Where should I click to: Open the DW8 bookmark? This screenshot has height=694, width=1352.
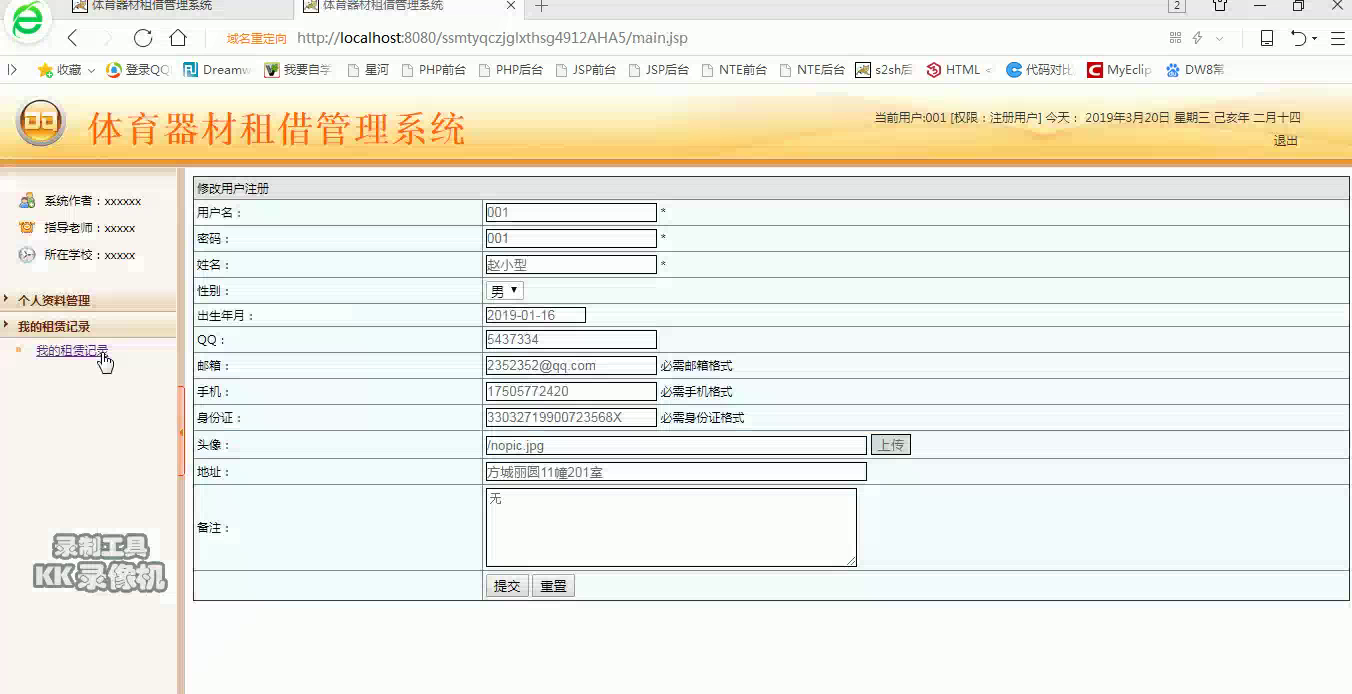pyautogui.click(x=1195, y=70)
